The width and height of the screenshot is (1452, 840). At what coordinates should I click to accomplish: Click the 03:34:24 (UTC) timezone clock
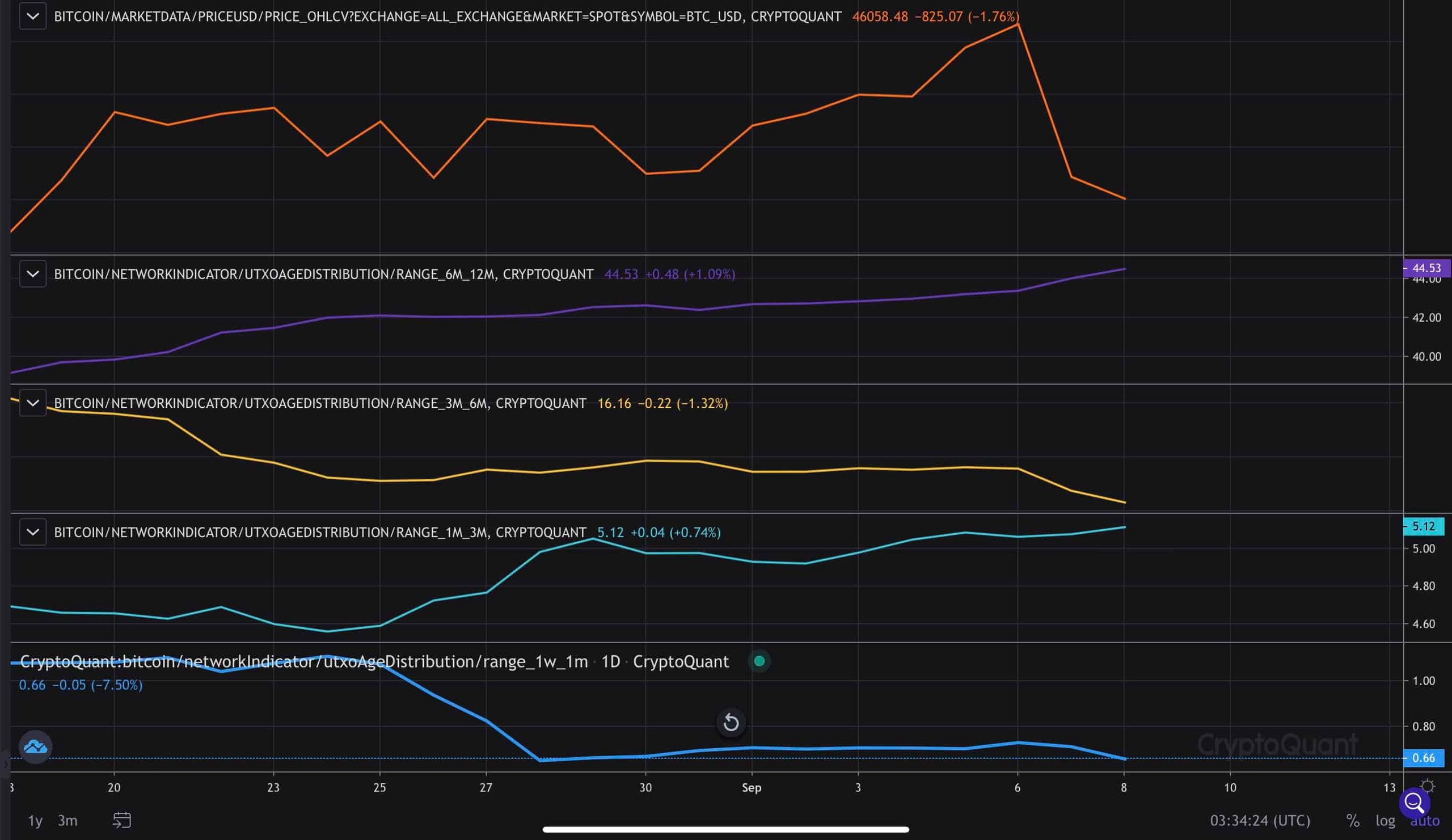click(1260, 820)
